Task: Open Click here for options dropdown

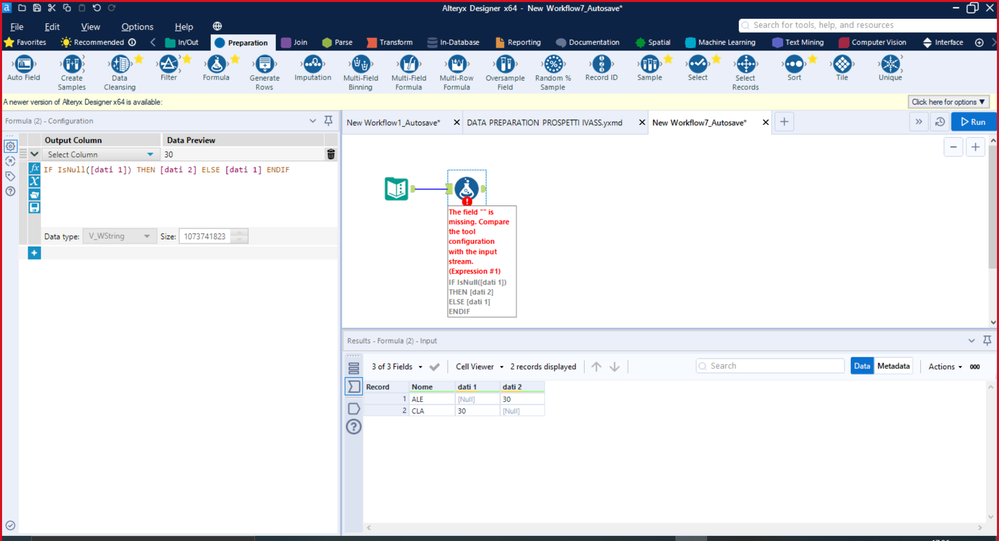Action: (948, 102)
